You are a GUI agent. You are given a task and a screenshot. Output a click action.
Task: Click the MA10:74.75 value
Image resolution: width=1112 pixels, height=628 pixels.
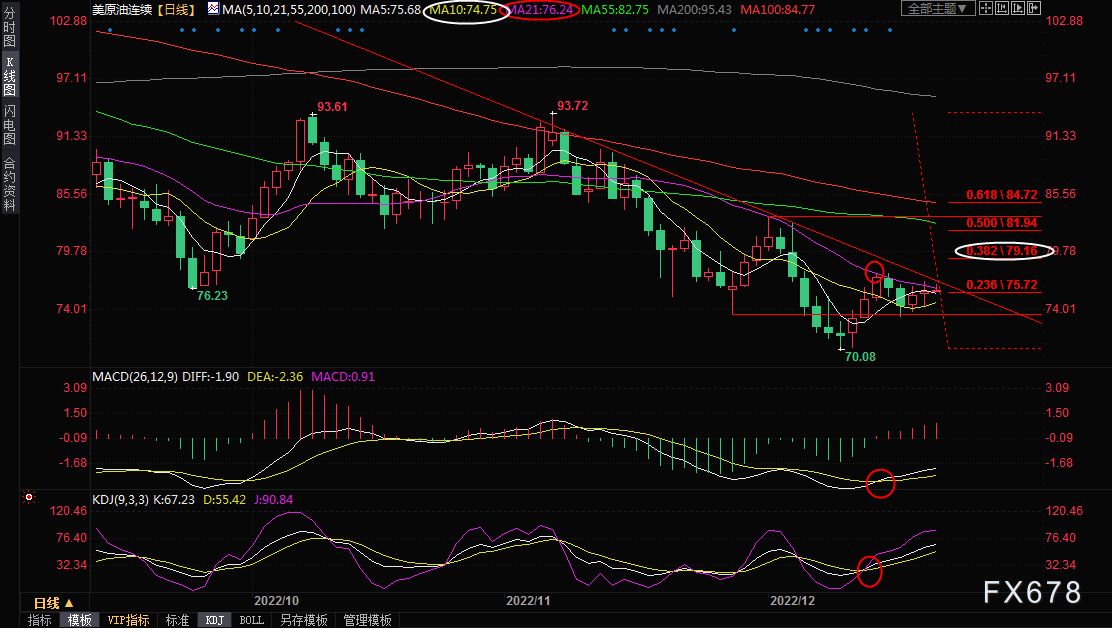click(x=463, y=9)
